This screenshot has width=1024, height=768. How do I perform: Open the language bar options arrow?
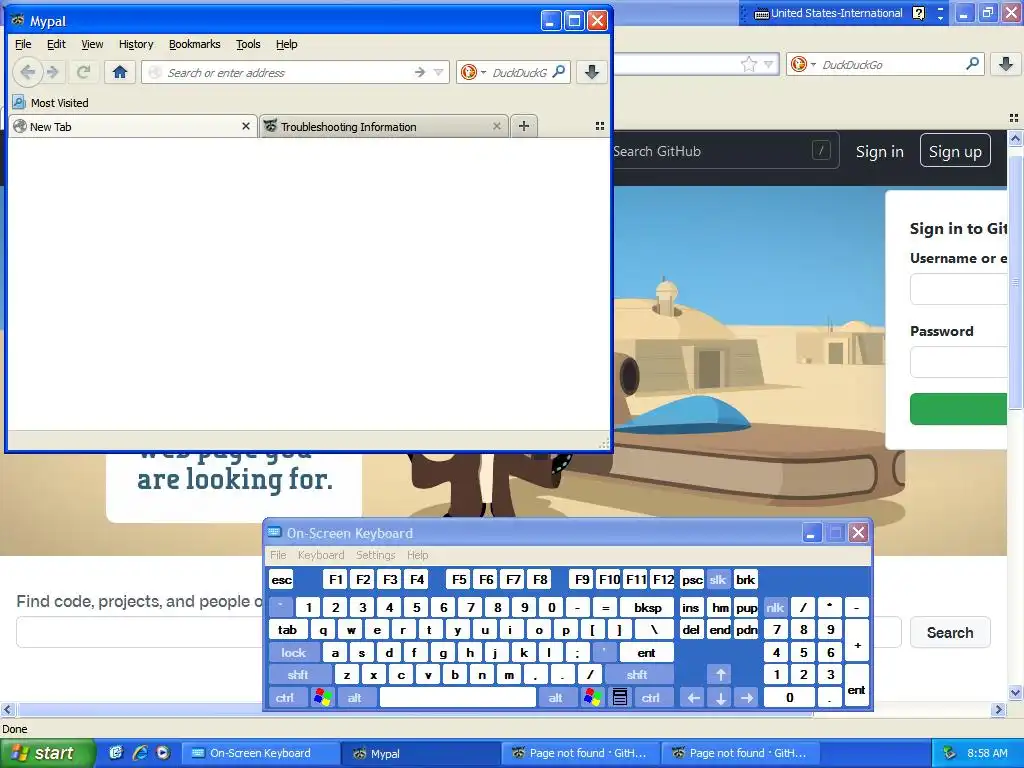click(x=940, y=18)
